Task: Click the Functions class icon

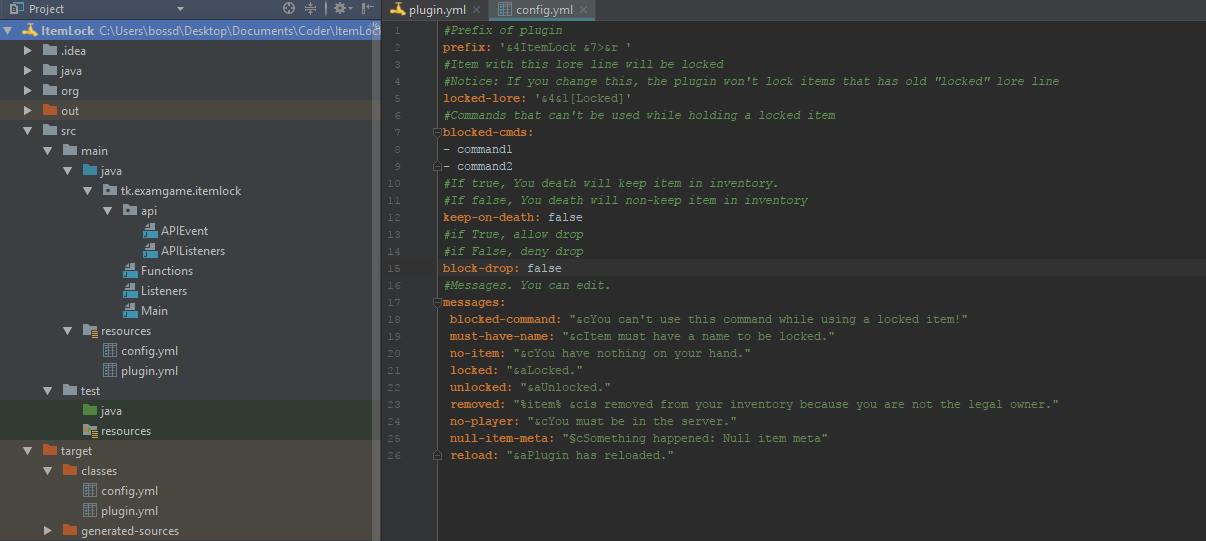Action: click(x=130, y=271)
